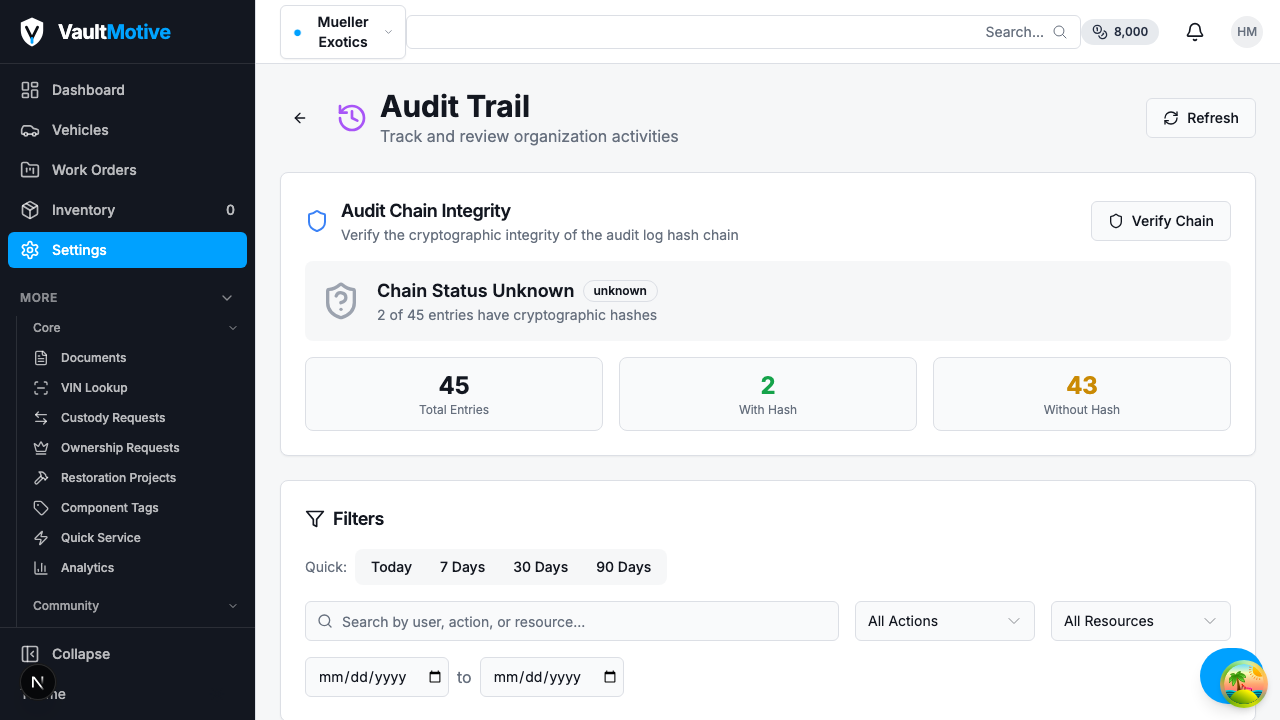1280x720 pixels.
Task: Click the start date field
Action: tap(377, 677)
